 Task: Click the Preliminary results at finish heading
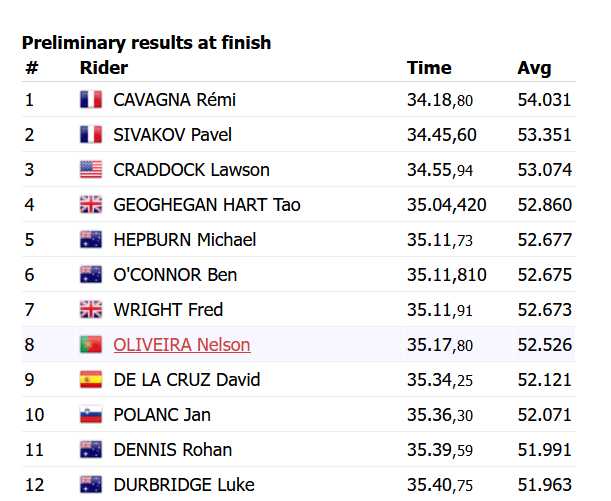(147, 43)
